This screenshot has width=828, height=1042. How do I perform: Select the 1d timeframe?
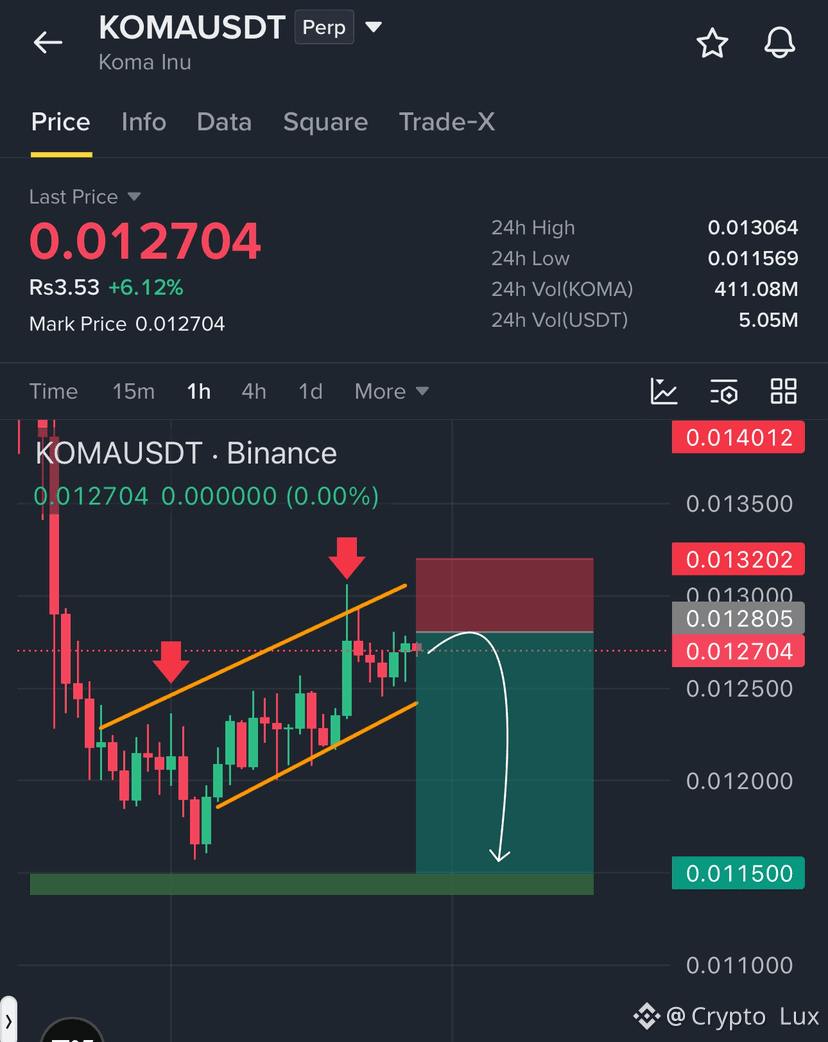(310, 391)
